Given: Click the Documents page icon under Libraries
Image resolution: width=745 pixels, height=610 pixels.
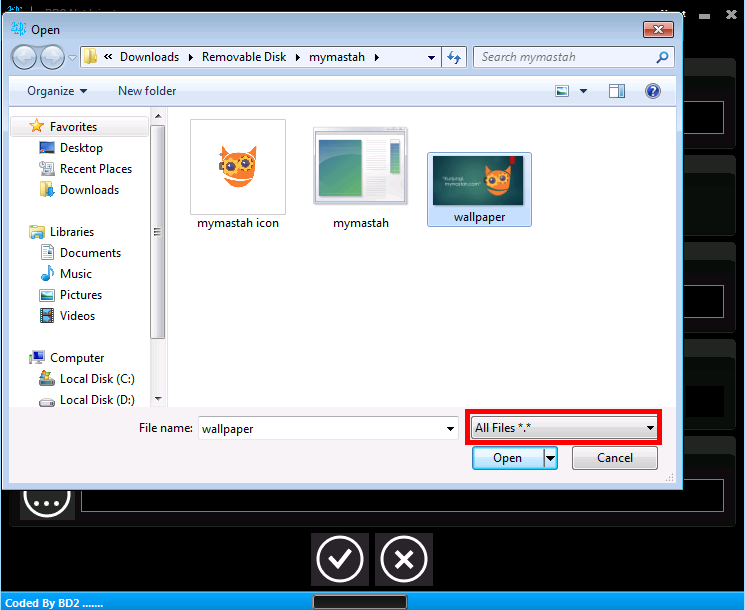Looking at the screenshot, I should [47, 252].
